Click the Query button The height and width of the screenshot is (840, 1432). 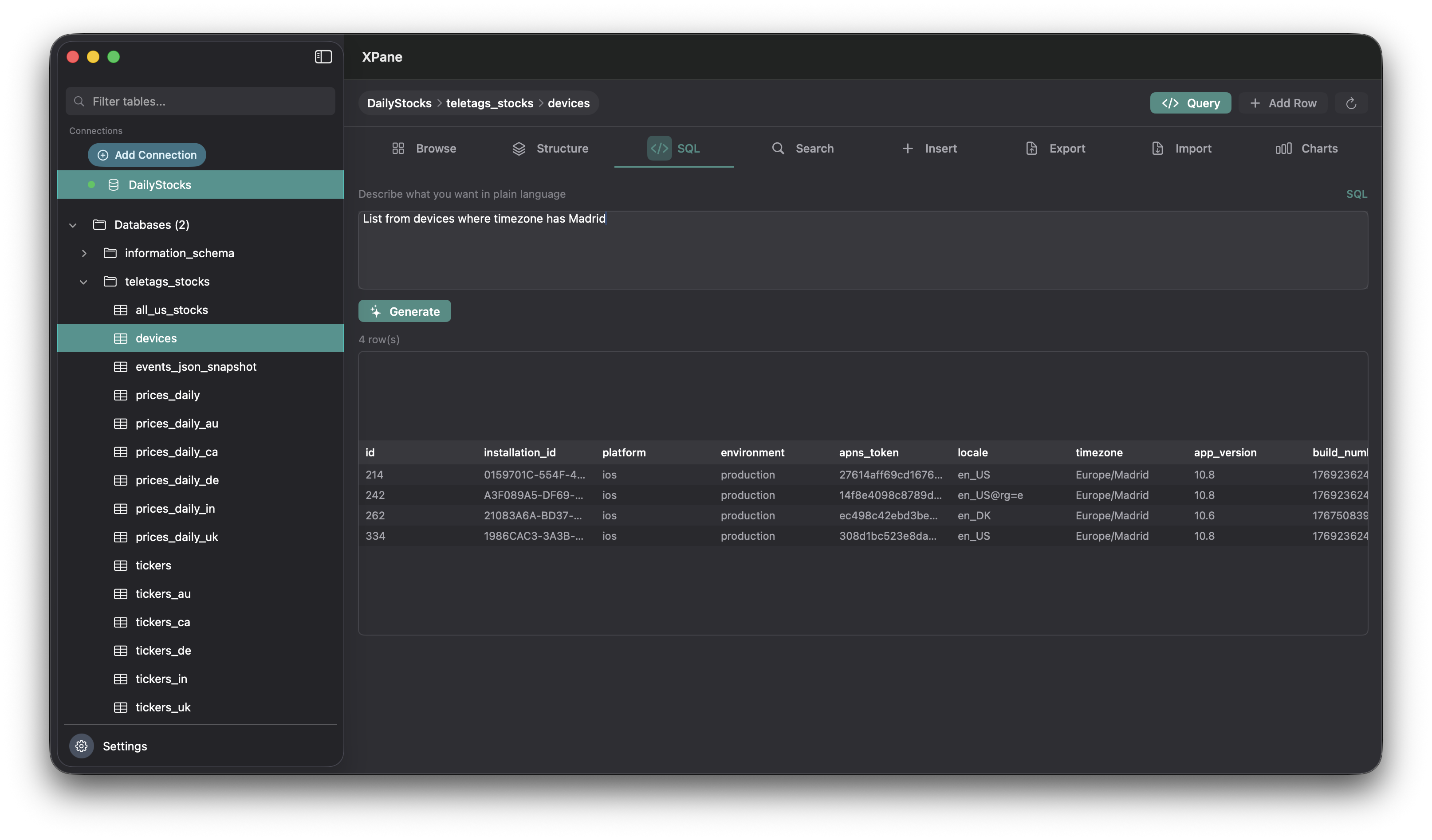click(x=1191, y=103)
